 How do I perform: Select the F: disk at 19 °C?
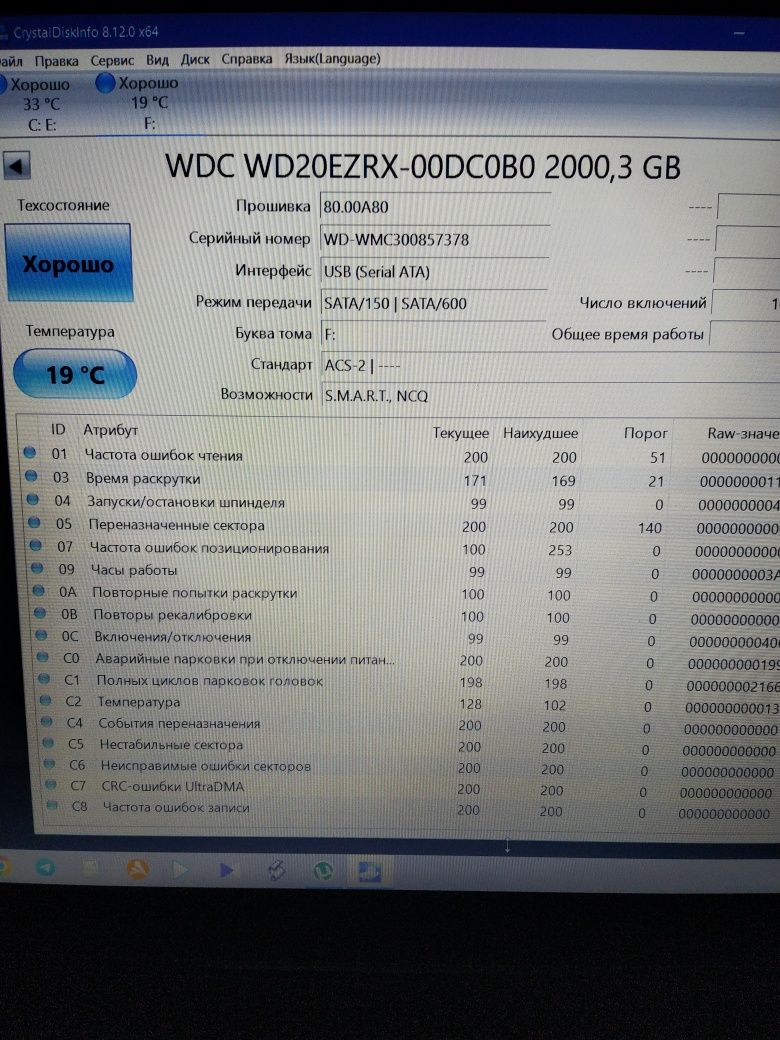pos(141,103)
